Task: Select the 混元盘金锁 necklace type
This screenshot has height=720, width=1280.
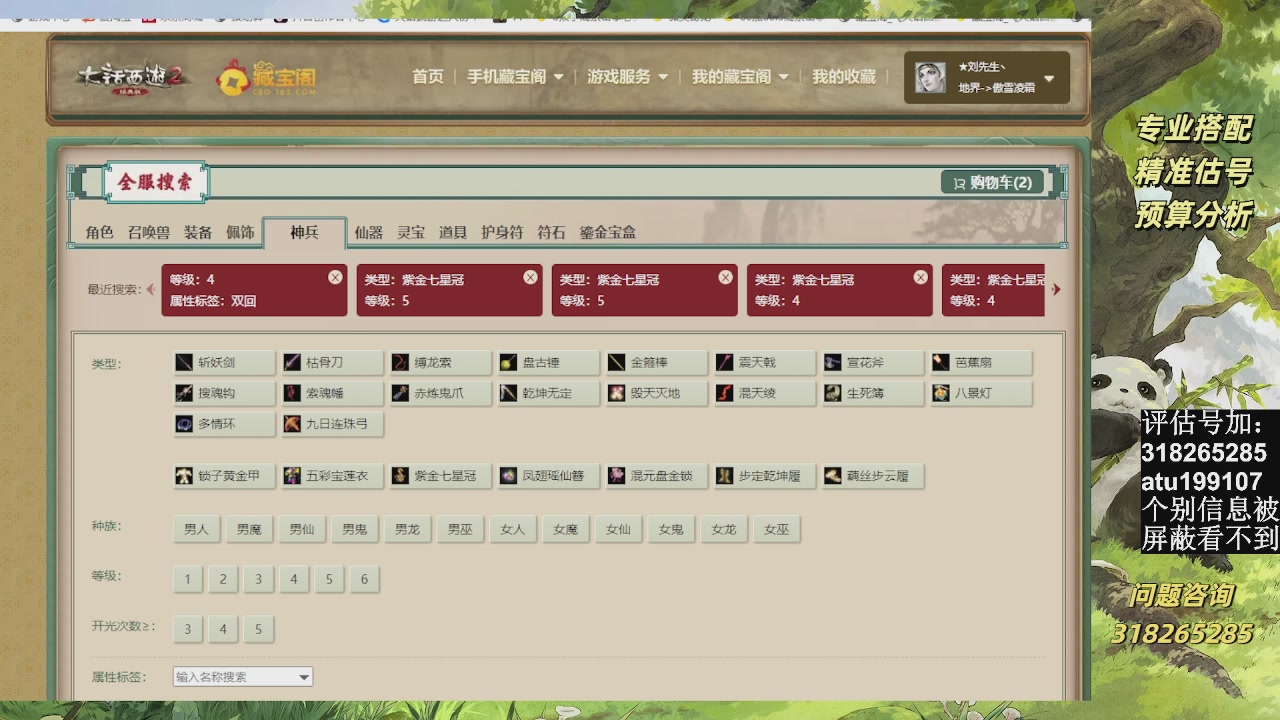Action: (x=656, y=476)
